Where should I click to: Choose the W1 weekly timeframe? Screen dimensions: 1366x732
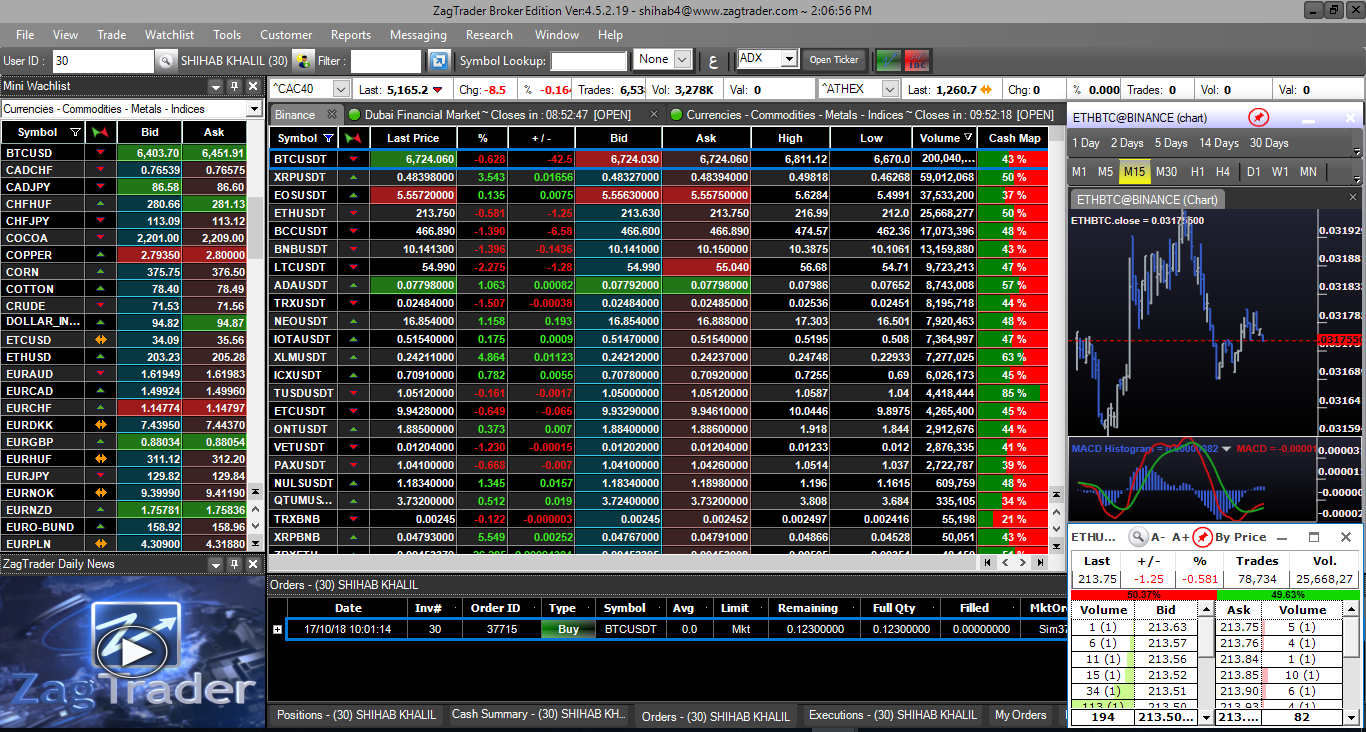[x=1280, y=172]
